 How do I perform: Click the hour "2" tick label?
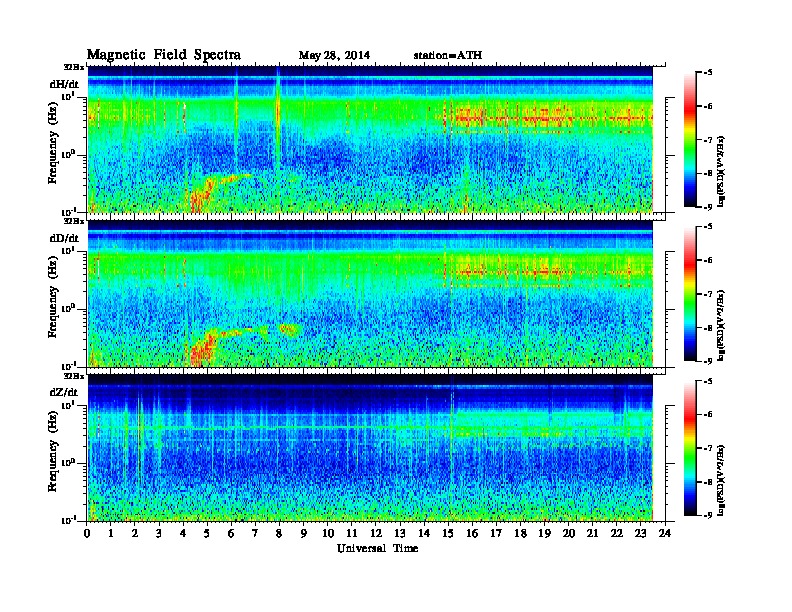[x=135, y=534]
